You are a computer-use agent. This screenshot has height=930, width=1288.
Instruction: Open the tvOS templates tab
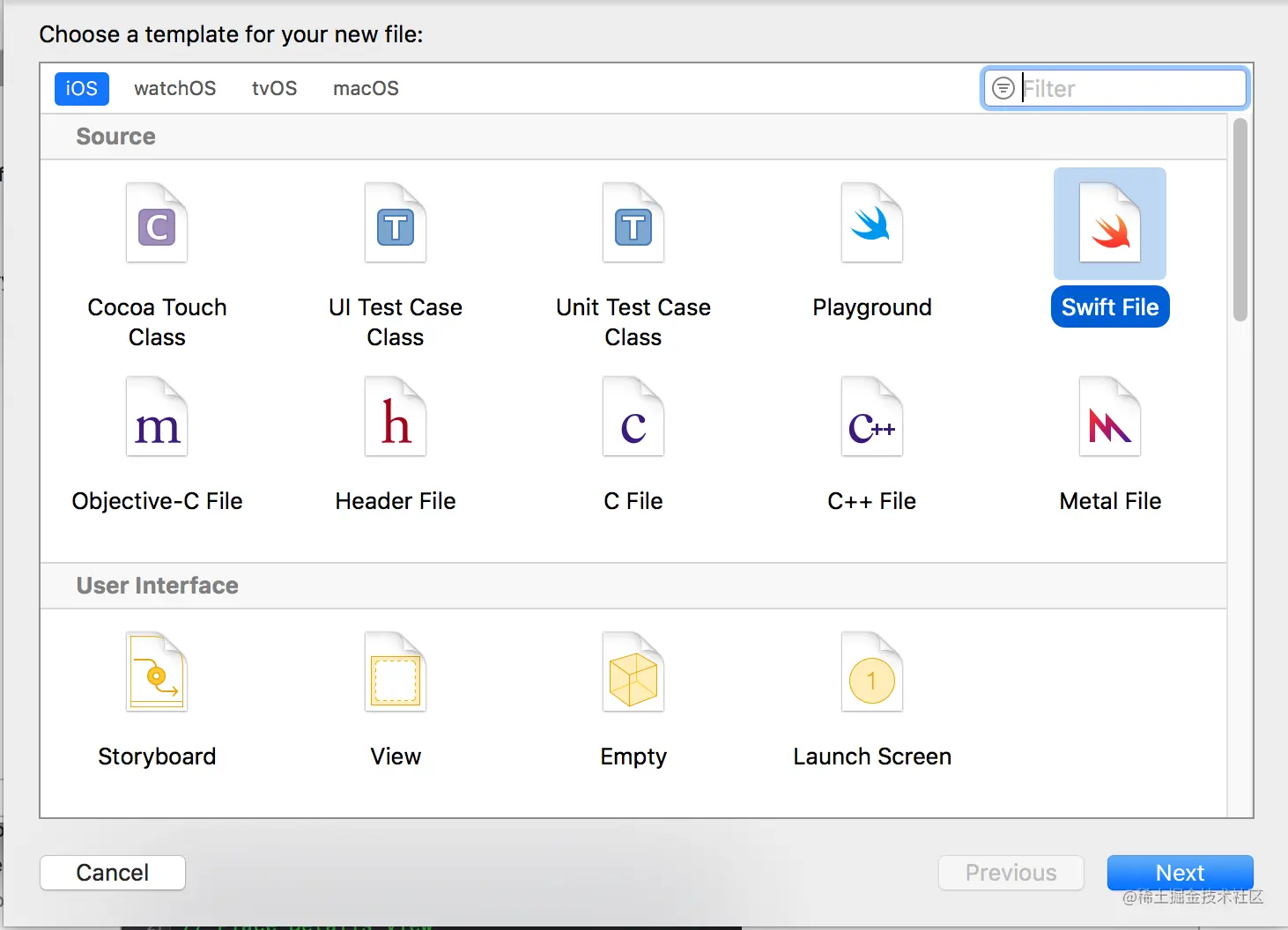(274, 88)
